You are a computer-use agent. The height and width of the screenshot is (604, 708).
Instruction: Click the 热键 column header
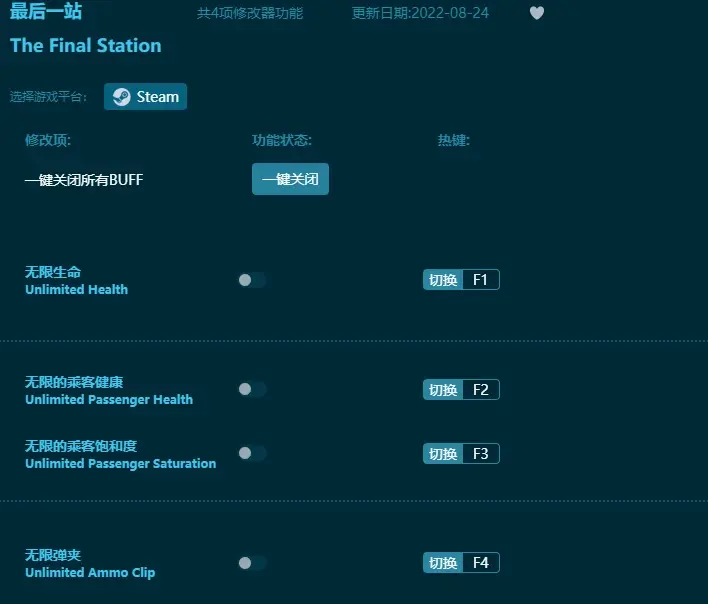click(454, 140)
